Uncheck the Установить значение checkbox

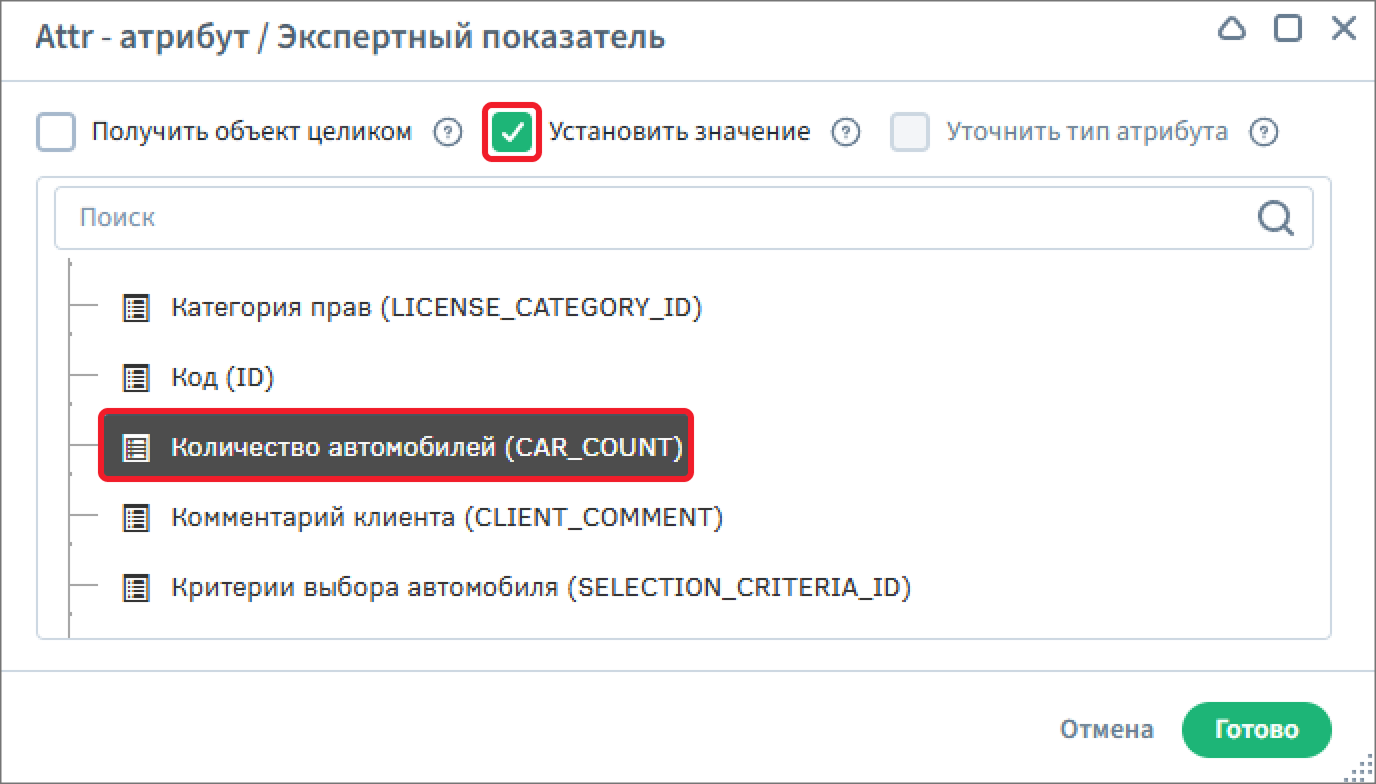coord(512,132)
